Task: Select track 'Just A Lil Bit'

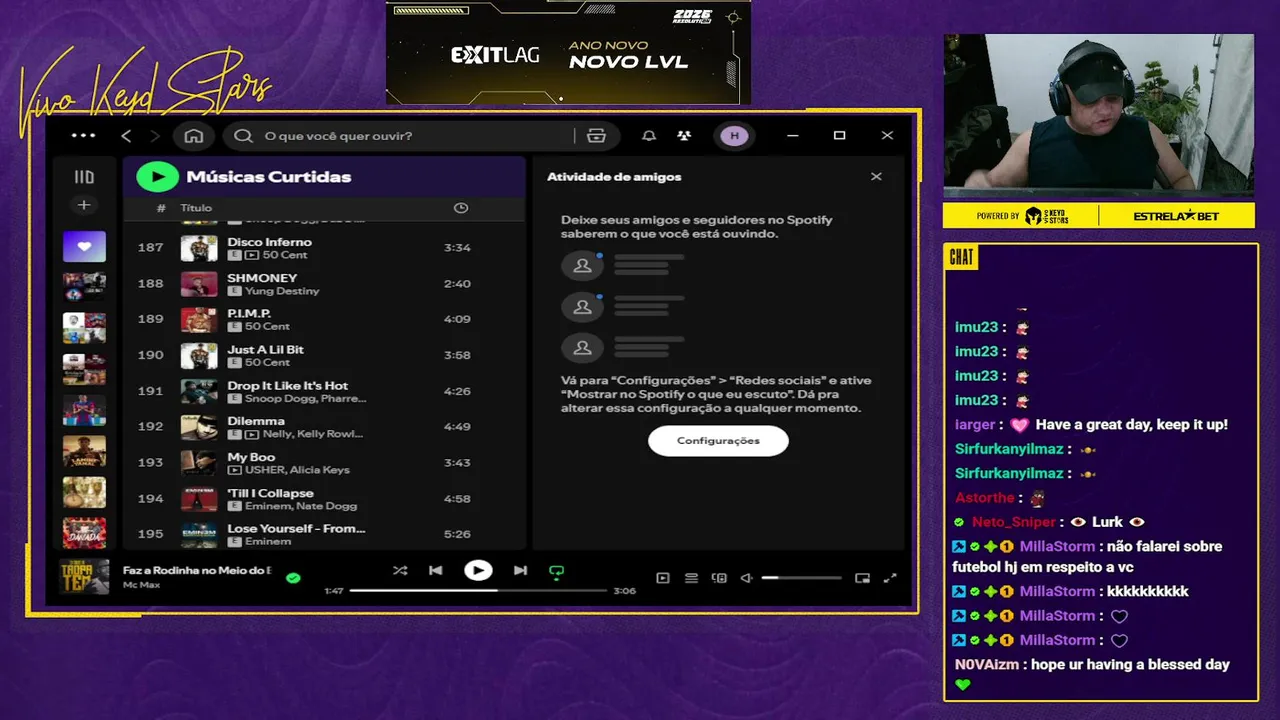Action: click(324, 355)
